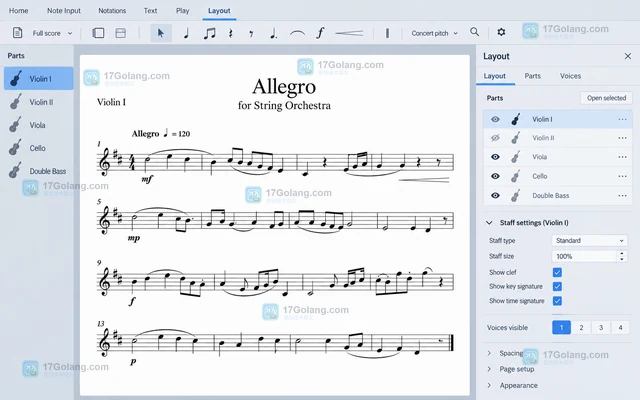Select Violin I in left Parts sidebar
Screen dimensions: 640x400
(x=39, y=78)
